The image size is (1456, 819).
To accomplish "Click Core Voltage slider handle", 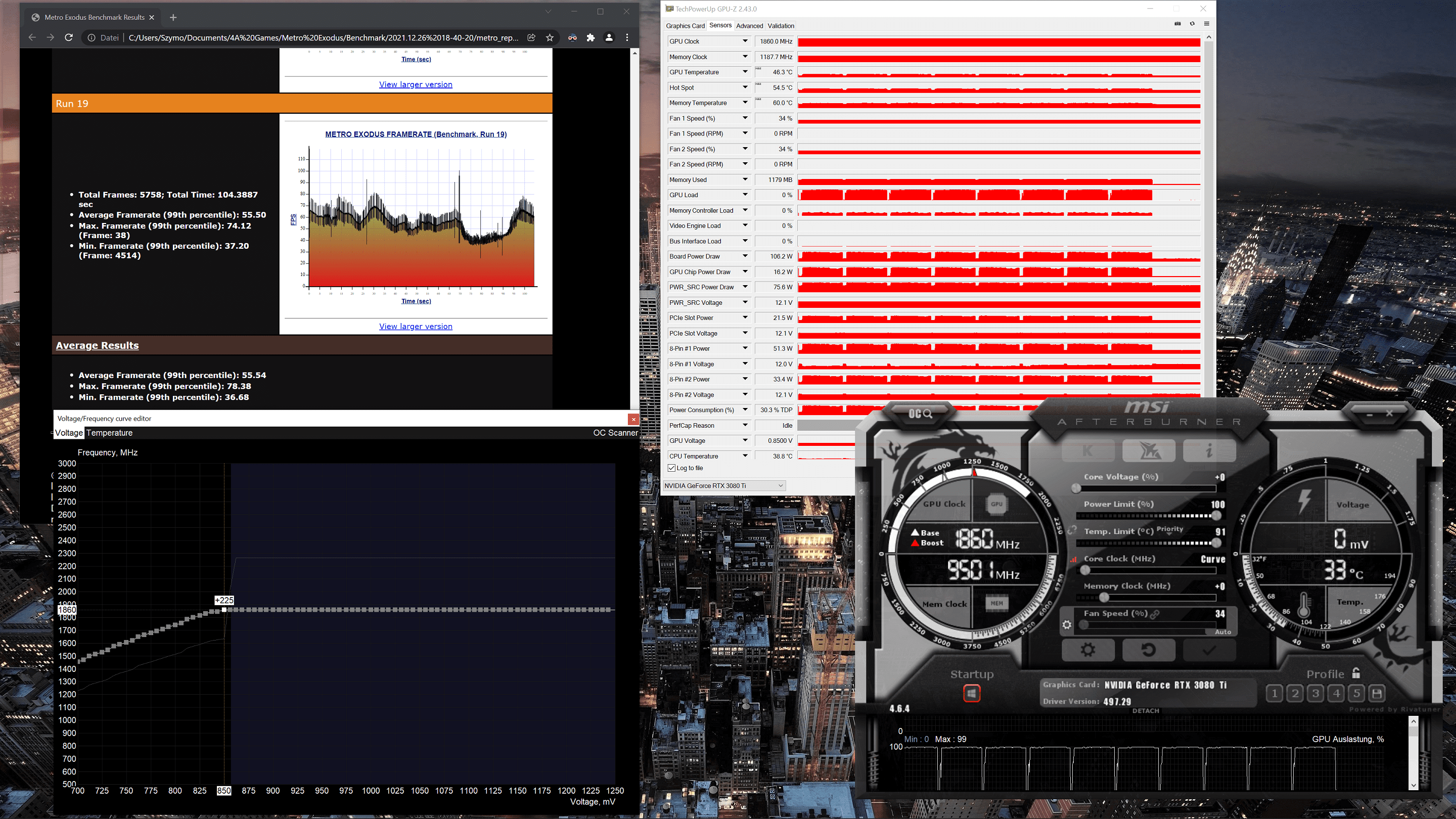I will pos(1076,488).
